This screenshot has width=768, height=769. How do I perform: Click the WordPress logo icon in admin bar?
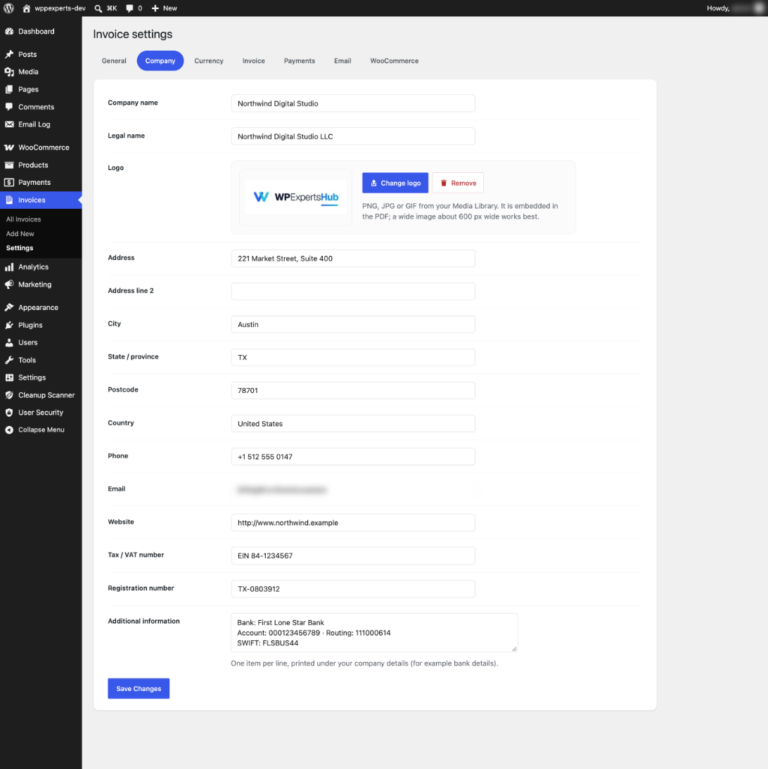click(x=9, y=8)
